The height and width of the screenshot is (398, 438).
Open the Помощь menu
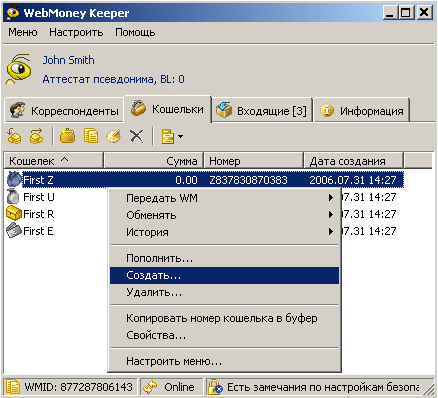[135, 32]
